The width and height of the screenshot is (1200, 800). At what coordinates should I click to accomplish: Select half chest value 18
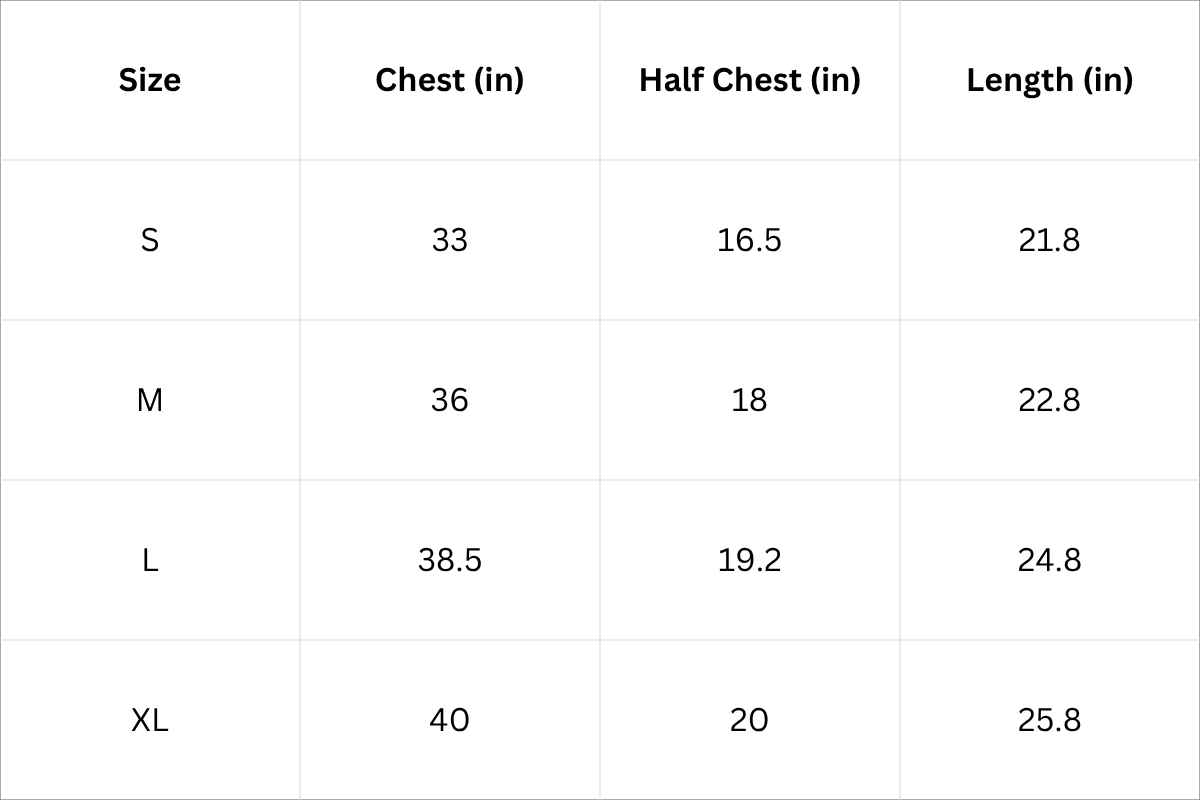click(x=750, y=400)
